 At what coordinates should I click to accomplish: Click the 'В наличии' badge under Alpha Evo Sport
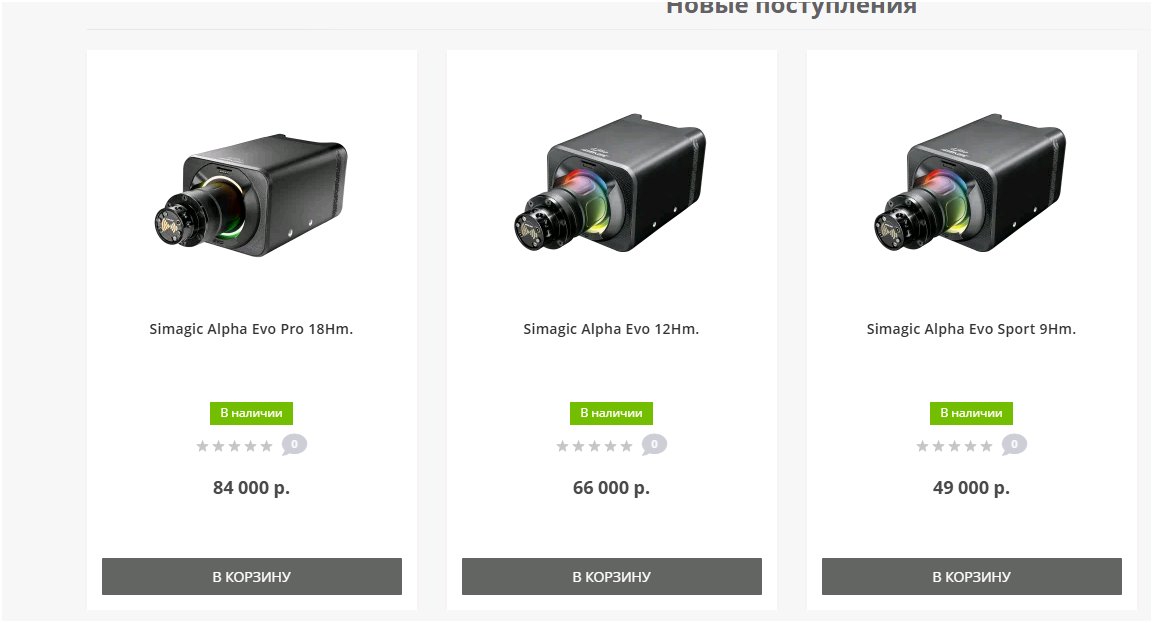point(971,413)
